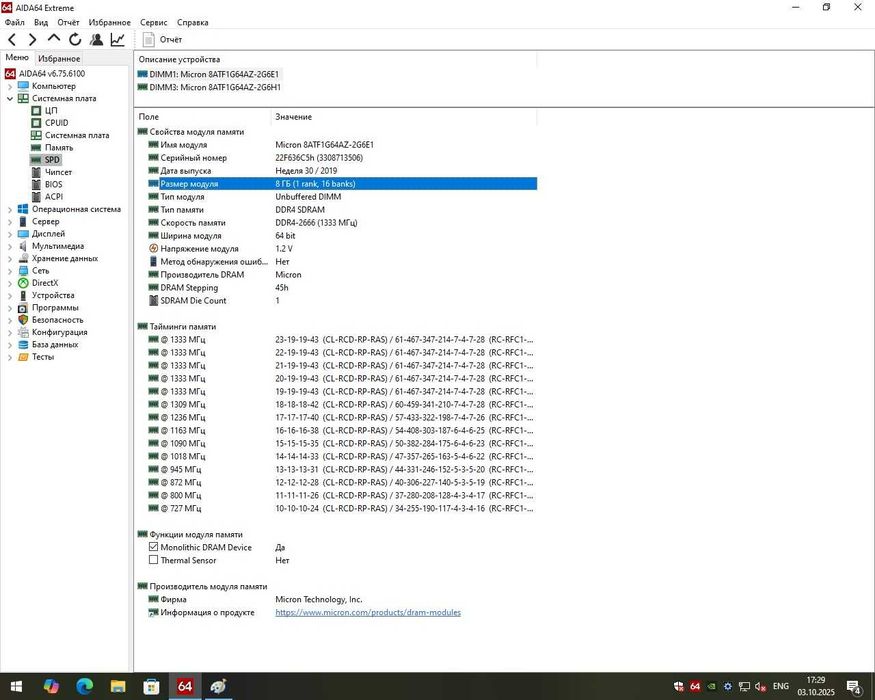875x700 pixels.
Task: Click the Устройства tree icon
Action: [23, 295]
